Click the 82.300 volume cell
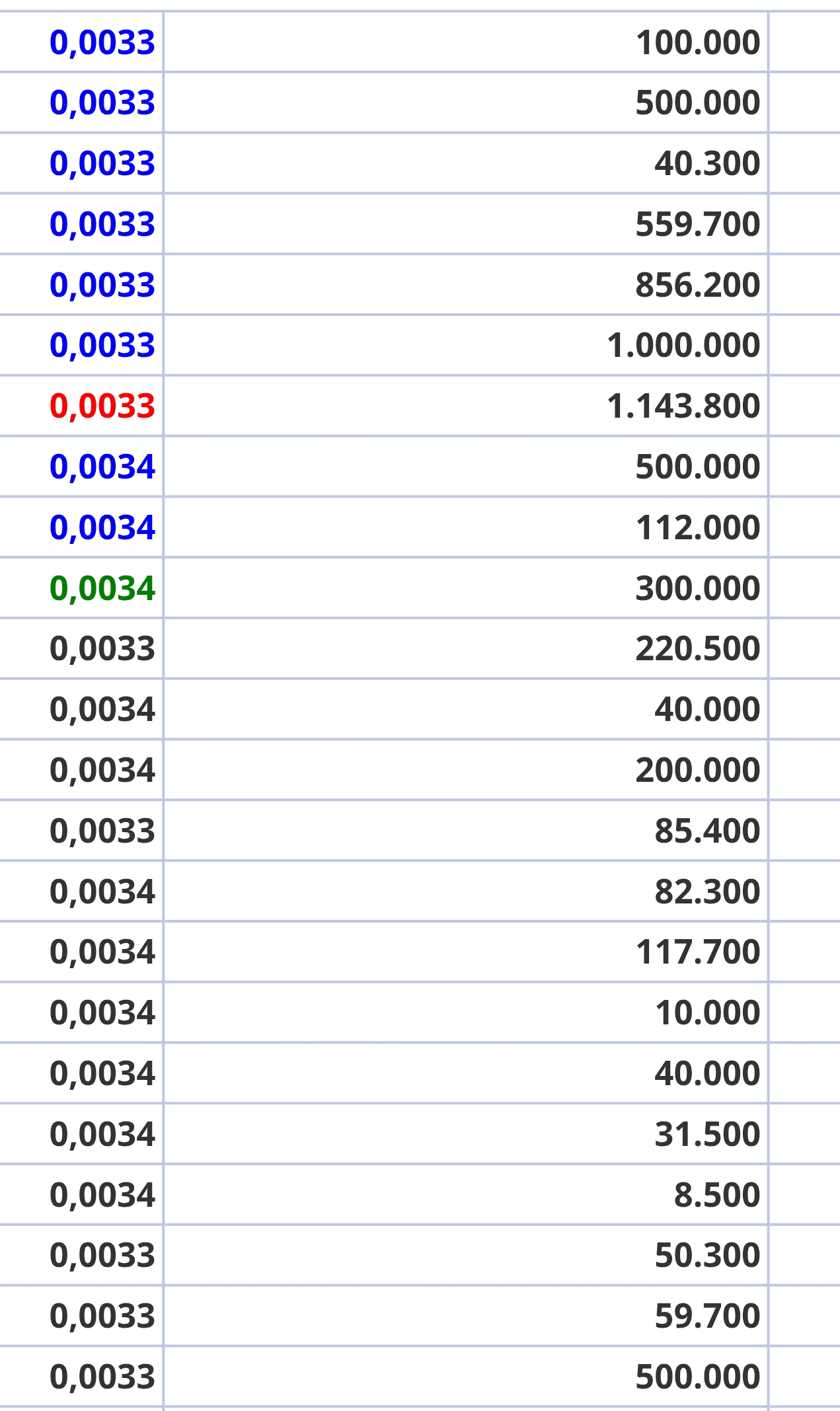840x1411 pixels. (466, 892)
